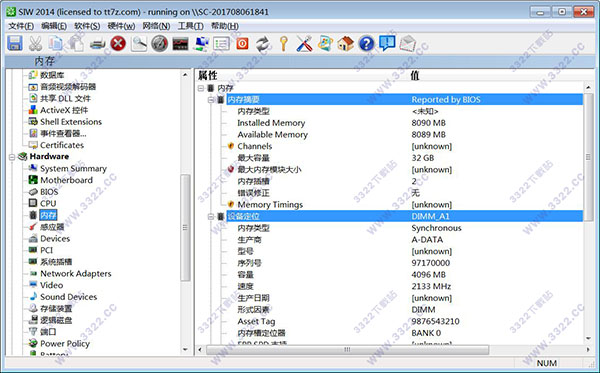The width and height of the screenshot is (600, 373).
Task: Click the golden key toolbar icon
Action: pos(284,44)
